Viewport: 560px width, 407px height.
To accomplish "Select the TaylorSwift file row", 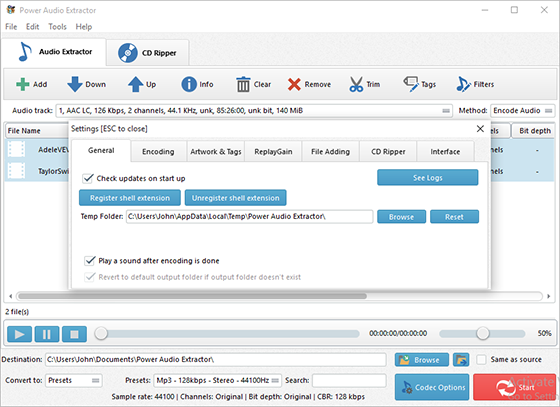I will point(36,171).
